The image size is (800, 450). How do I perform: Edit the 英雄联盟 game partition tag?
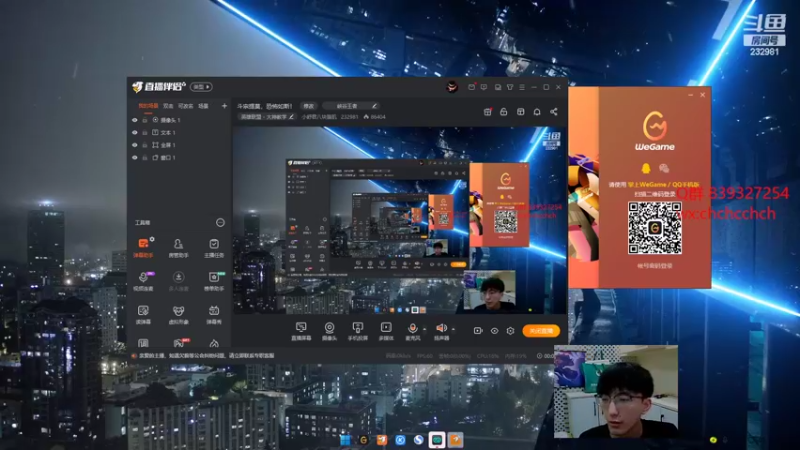pos(267,117)
